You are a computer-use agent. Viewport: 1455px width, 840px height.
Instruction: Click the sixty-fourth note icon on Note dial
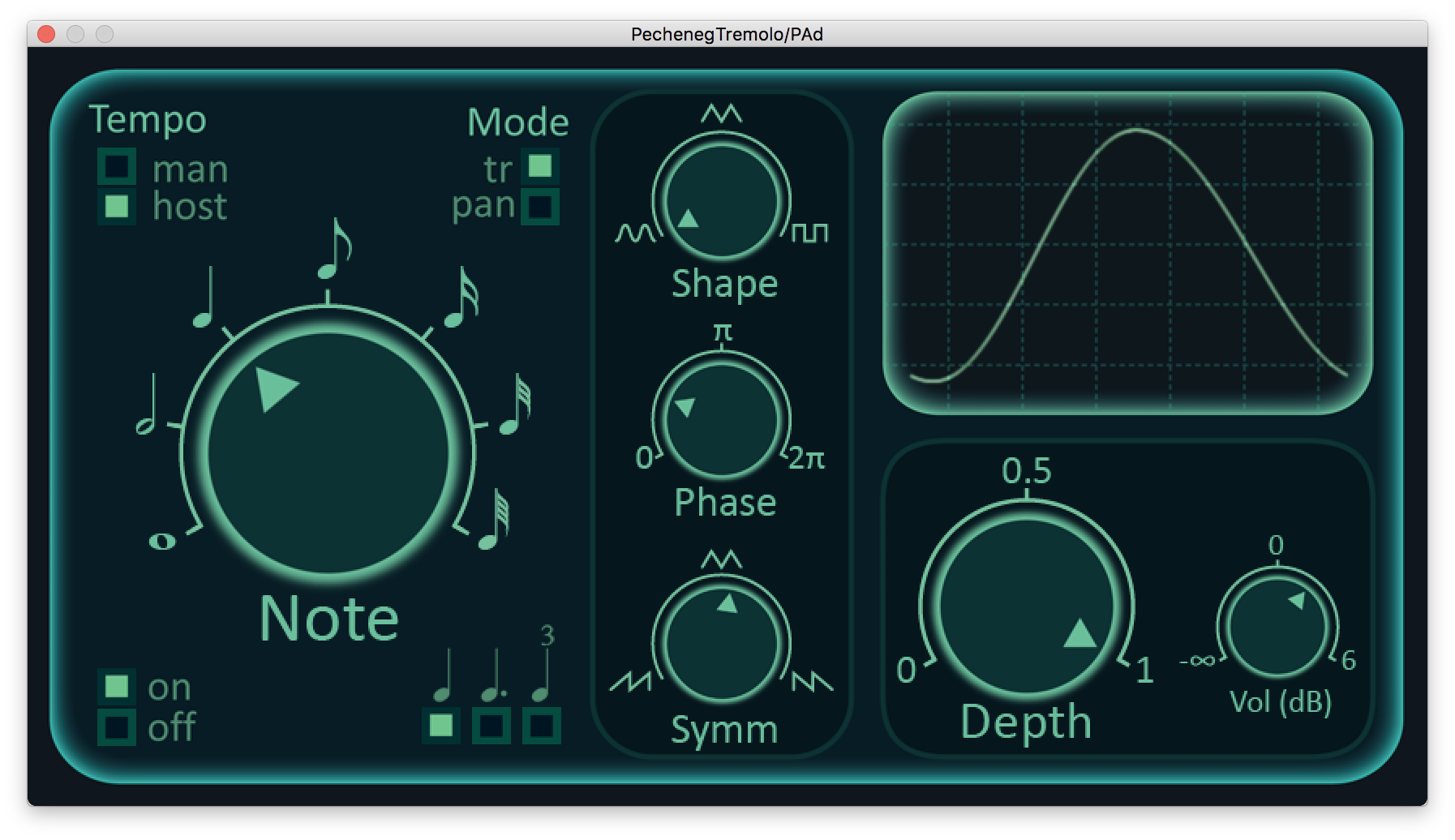pyautogui.click(x=493, y=519)
